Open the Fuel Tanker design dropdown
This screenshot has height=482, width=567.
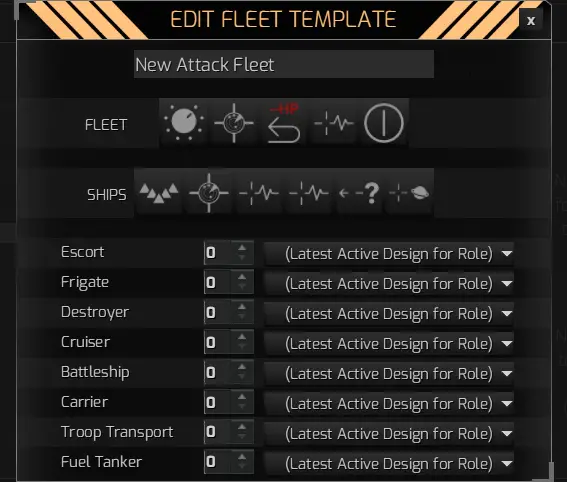pyautogui.click(x=389, y=463)
